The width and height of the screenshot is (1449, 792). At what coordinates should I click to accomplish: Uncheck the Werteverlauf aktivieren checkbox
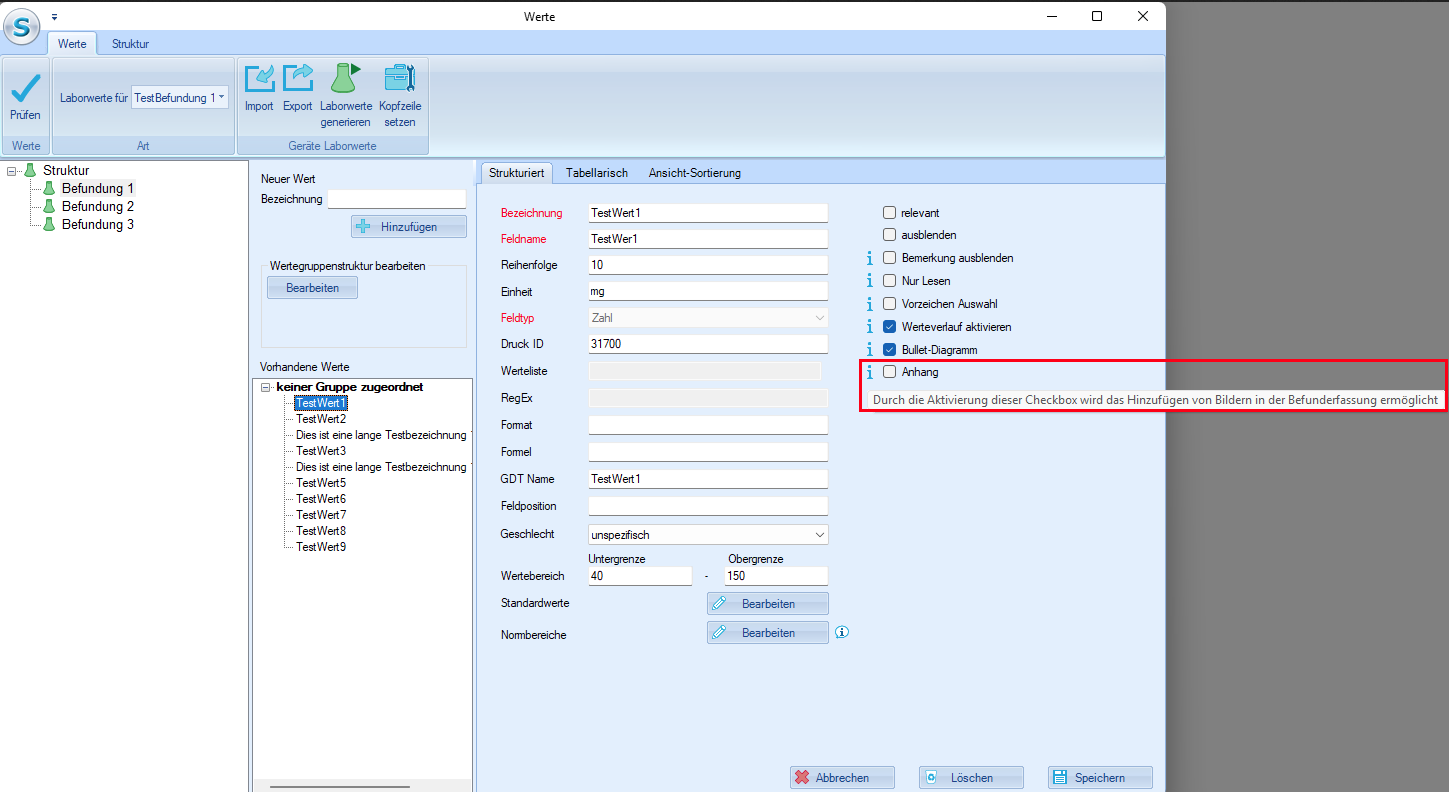[x=889, y=327]
